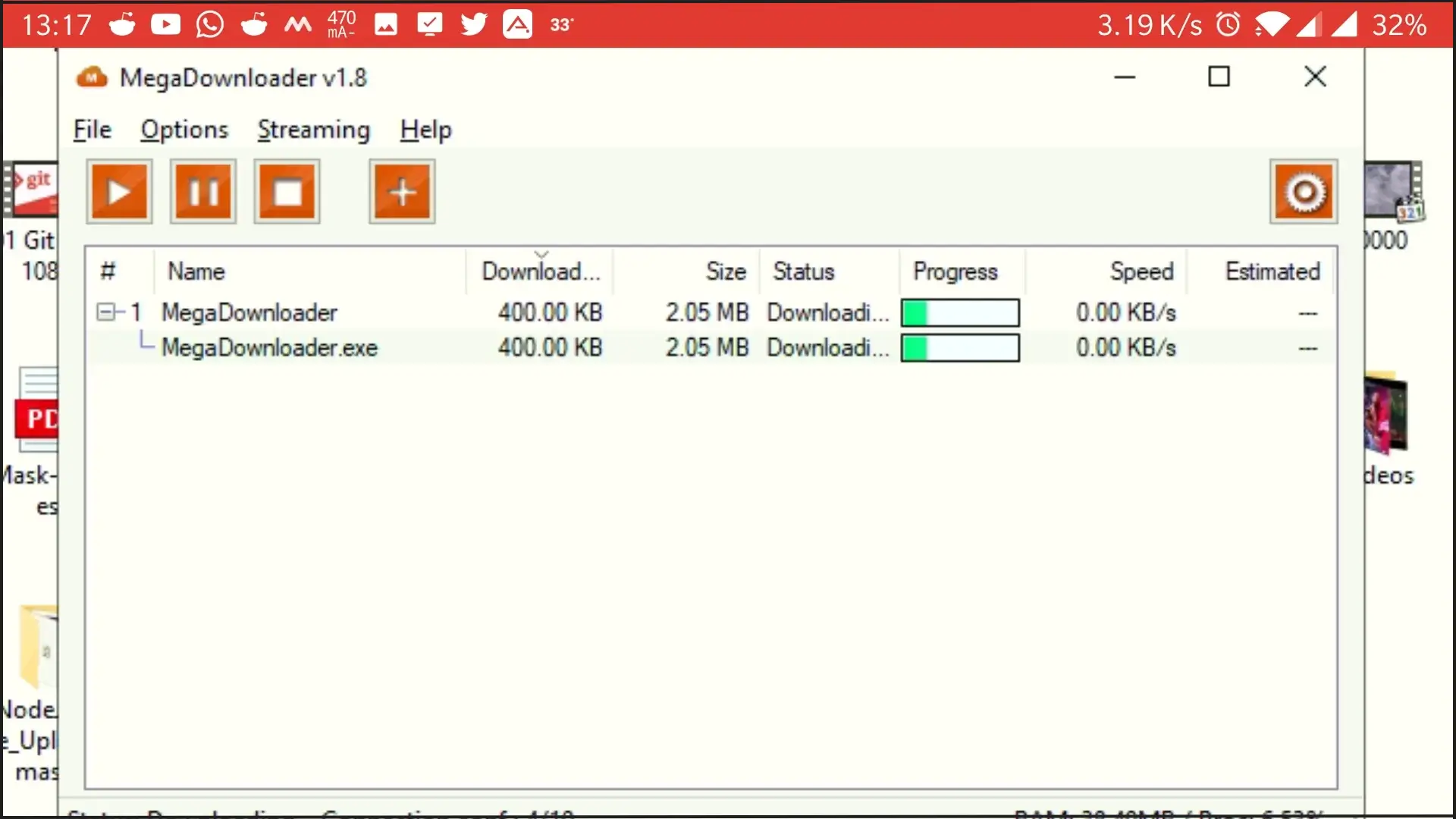
Task: Tap the alarm clock icon in status bar
Action: 1228,24
